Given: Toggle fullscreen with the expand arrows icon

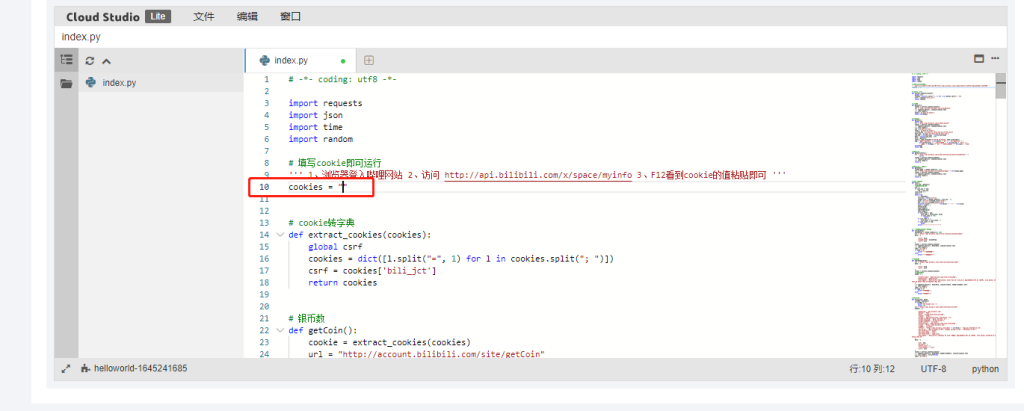Looking at the screenshot, I should coord(65,369).
